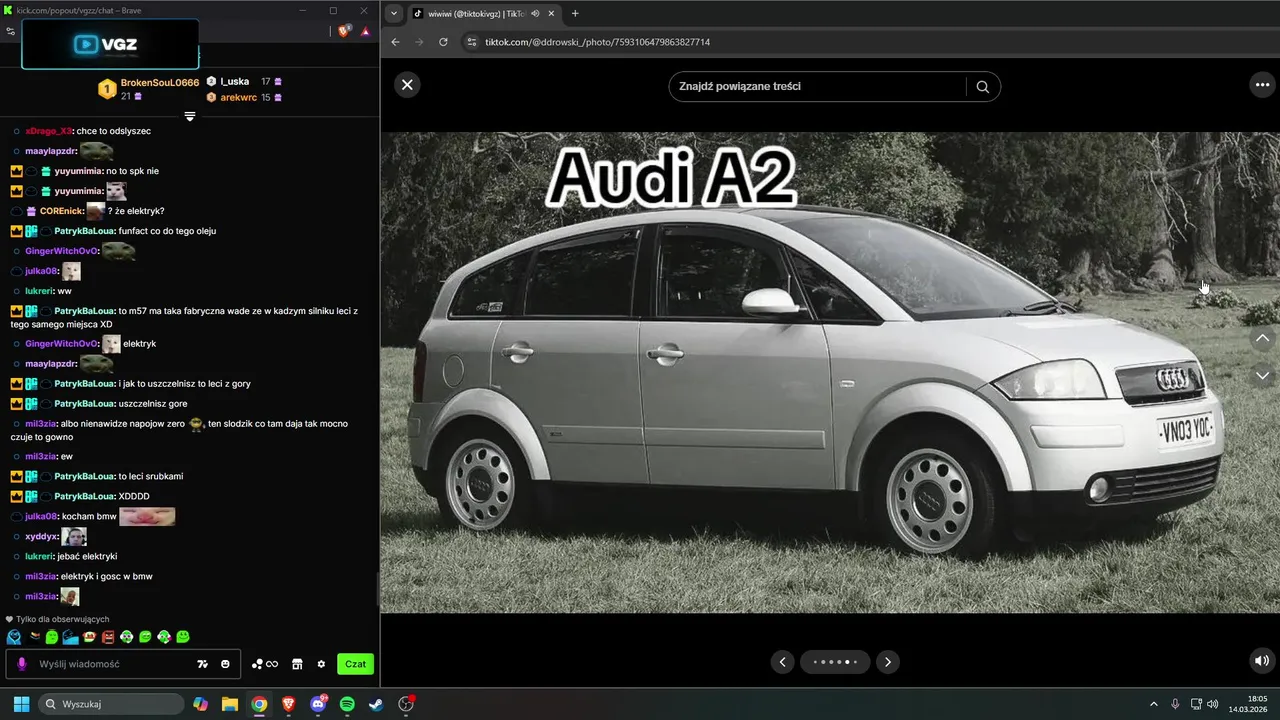Insert the last green smiling emote
This screenshot has width=1280, height=720.
pyautogui.click(x=183, y=637)
